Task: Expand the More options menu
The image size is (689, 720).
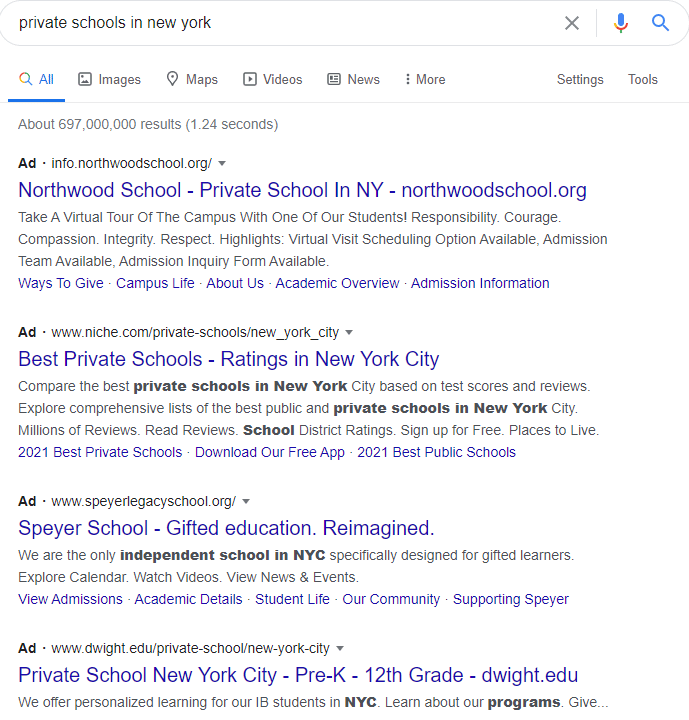Action: [425, 80]
